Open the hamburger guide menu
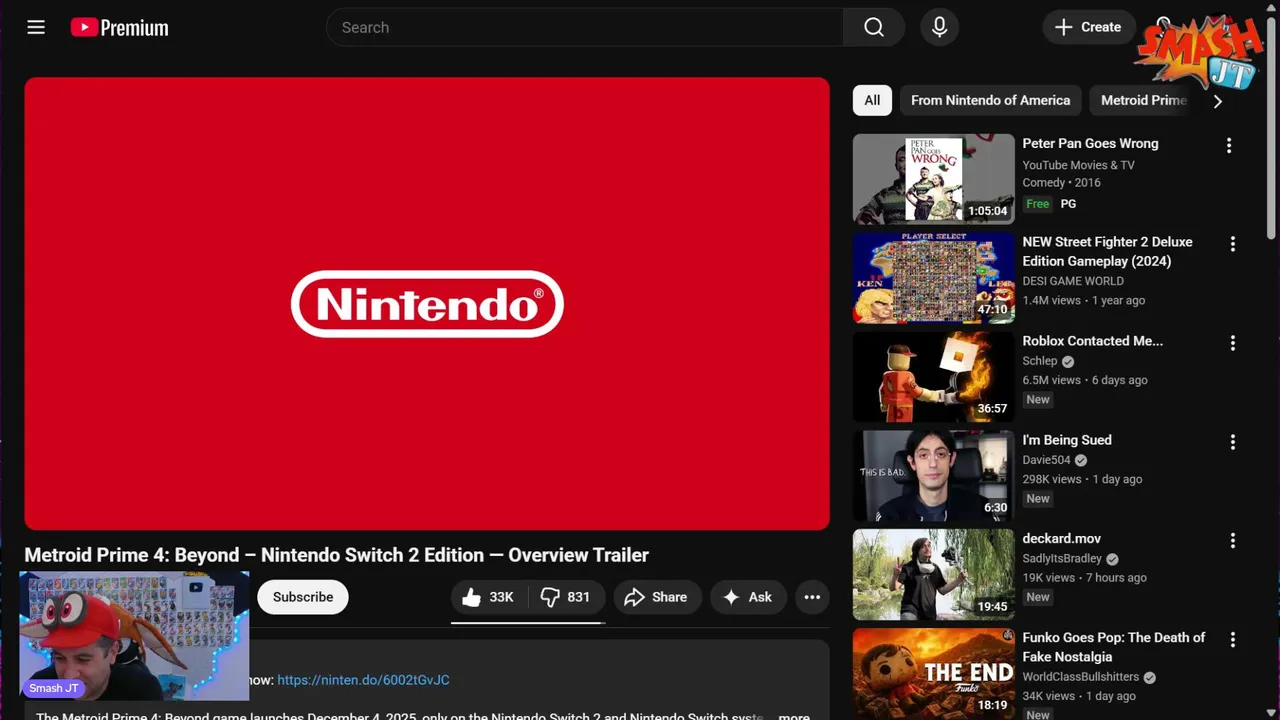Image resolution: width=1280 pixels, height=720 pixels. click(36, 27)
